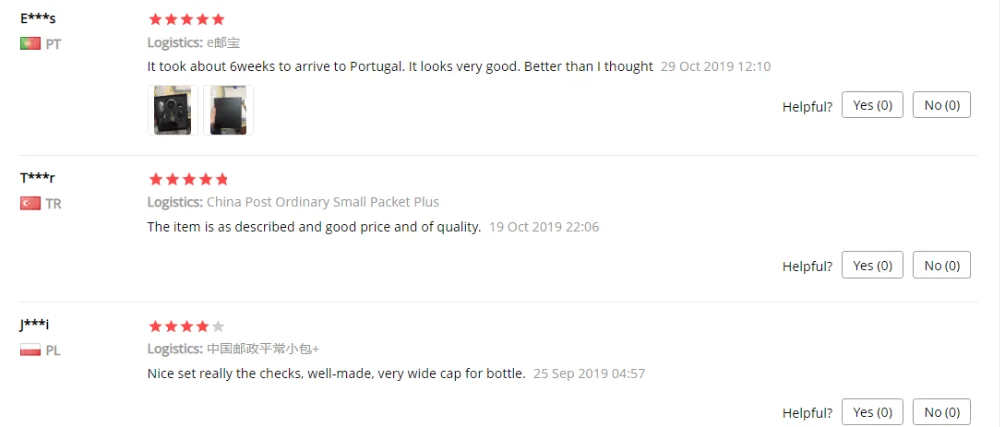This screenshot has height=427, width=1000.
Task: Click the grey empty star in J***i review
Action: point(218,326)
